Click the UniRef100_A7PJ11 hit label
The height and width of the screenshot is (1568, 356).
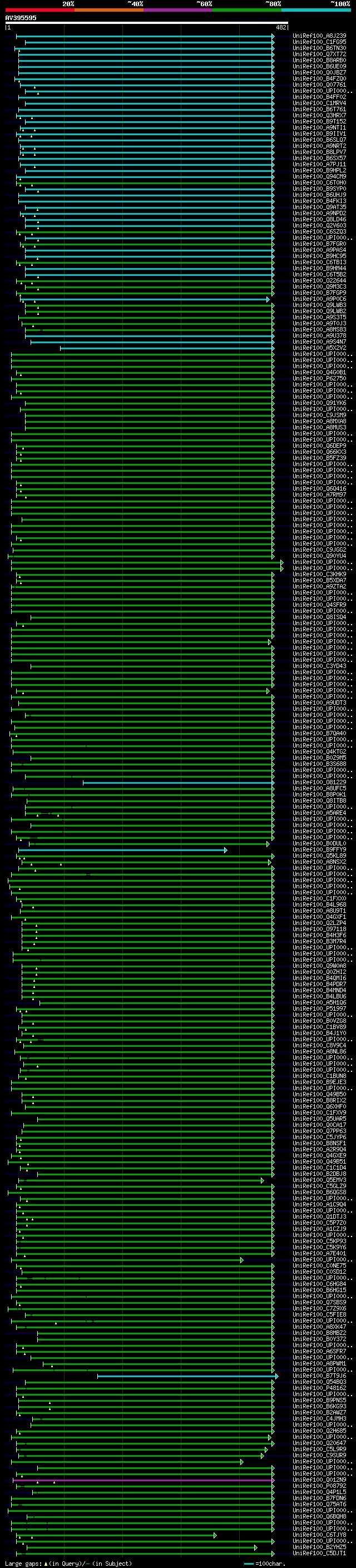click(x=319, y=164)
